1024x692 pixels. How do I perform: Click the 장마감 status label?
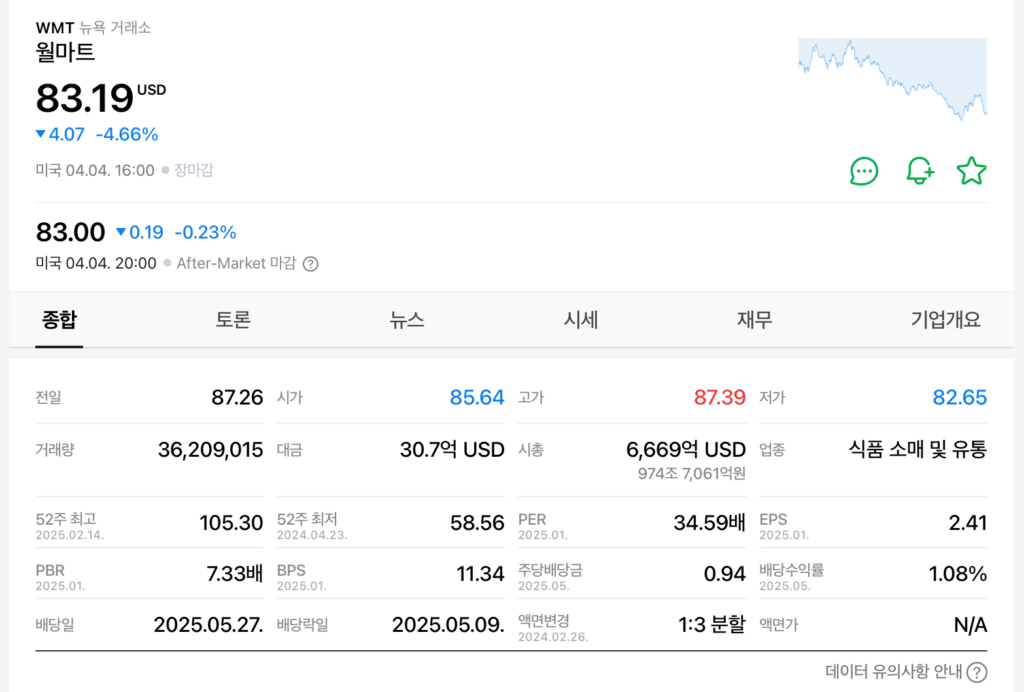pyautogui.click(x=193, y=170)
